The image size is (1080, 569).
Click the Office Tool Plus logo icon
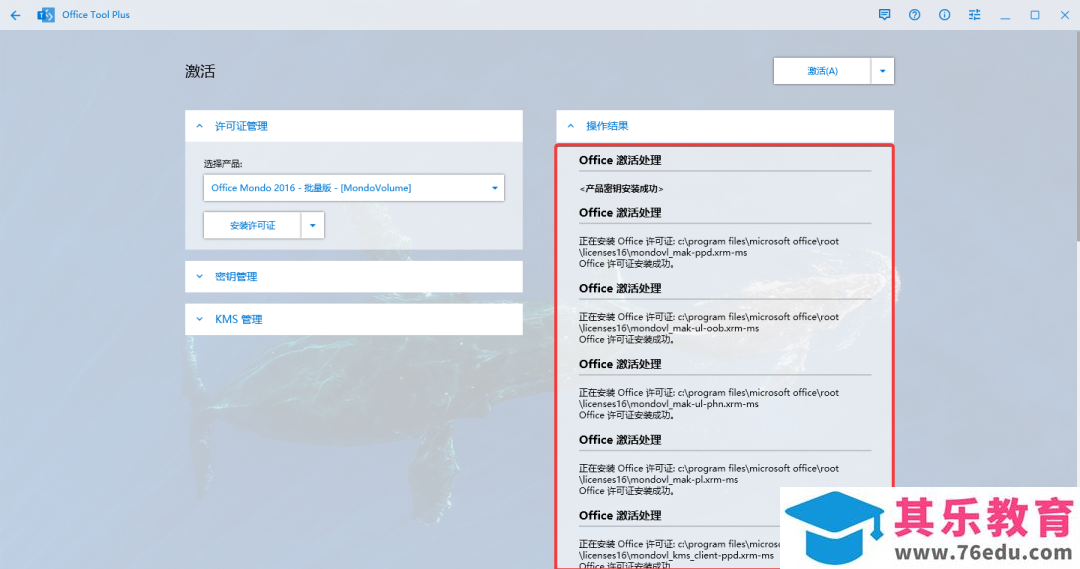[46, 14]
